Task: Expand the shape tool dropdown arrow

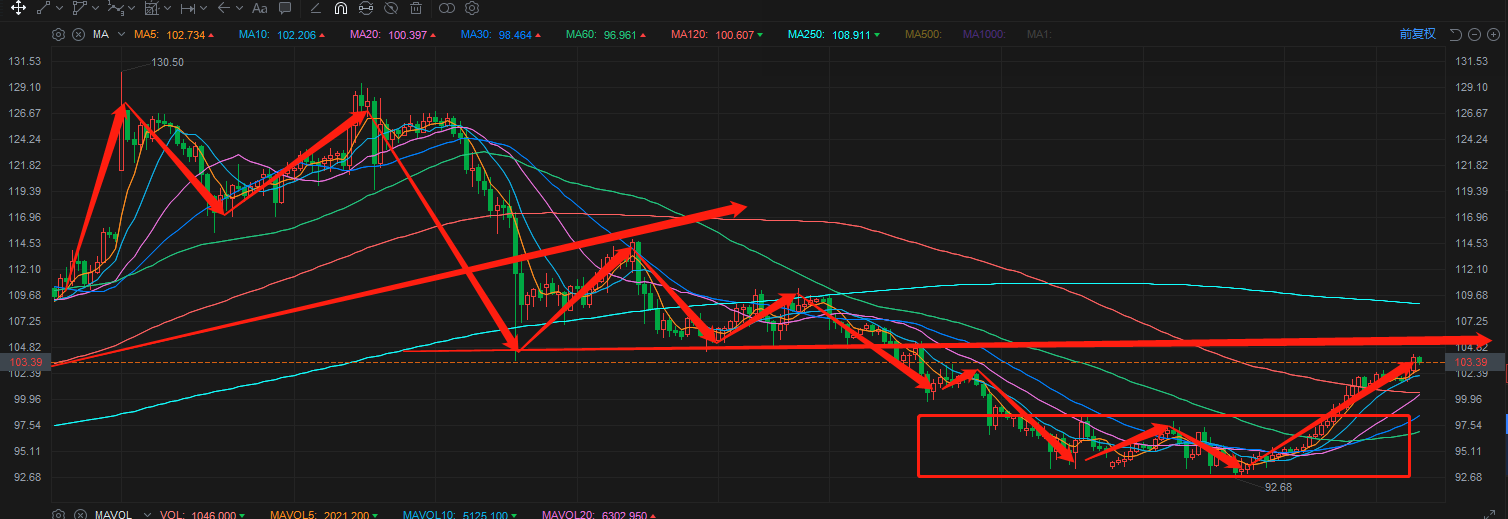Action: pyautogui.click(x=96, y=8)
